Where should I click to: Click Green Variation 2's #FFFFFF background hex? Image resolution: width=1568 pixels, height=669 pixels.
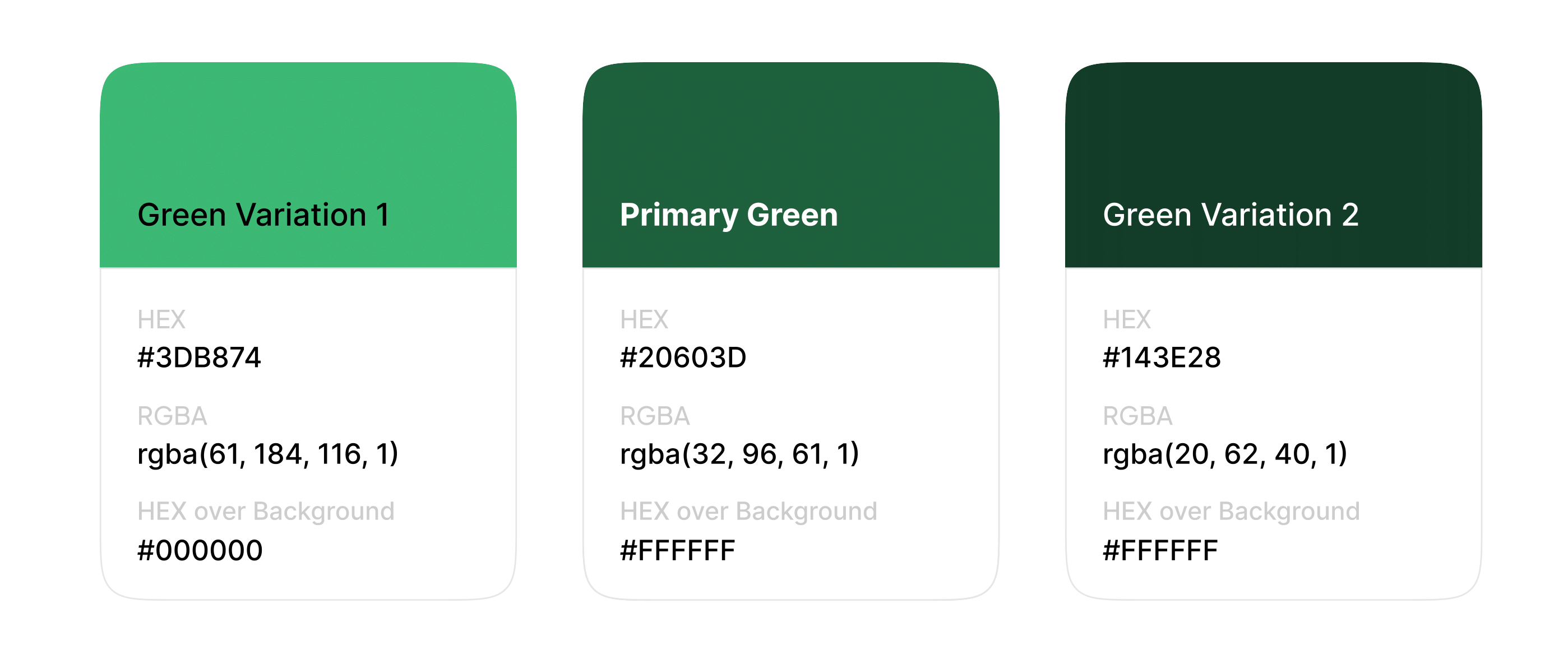(1160, 550)
